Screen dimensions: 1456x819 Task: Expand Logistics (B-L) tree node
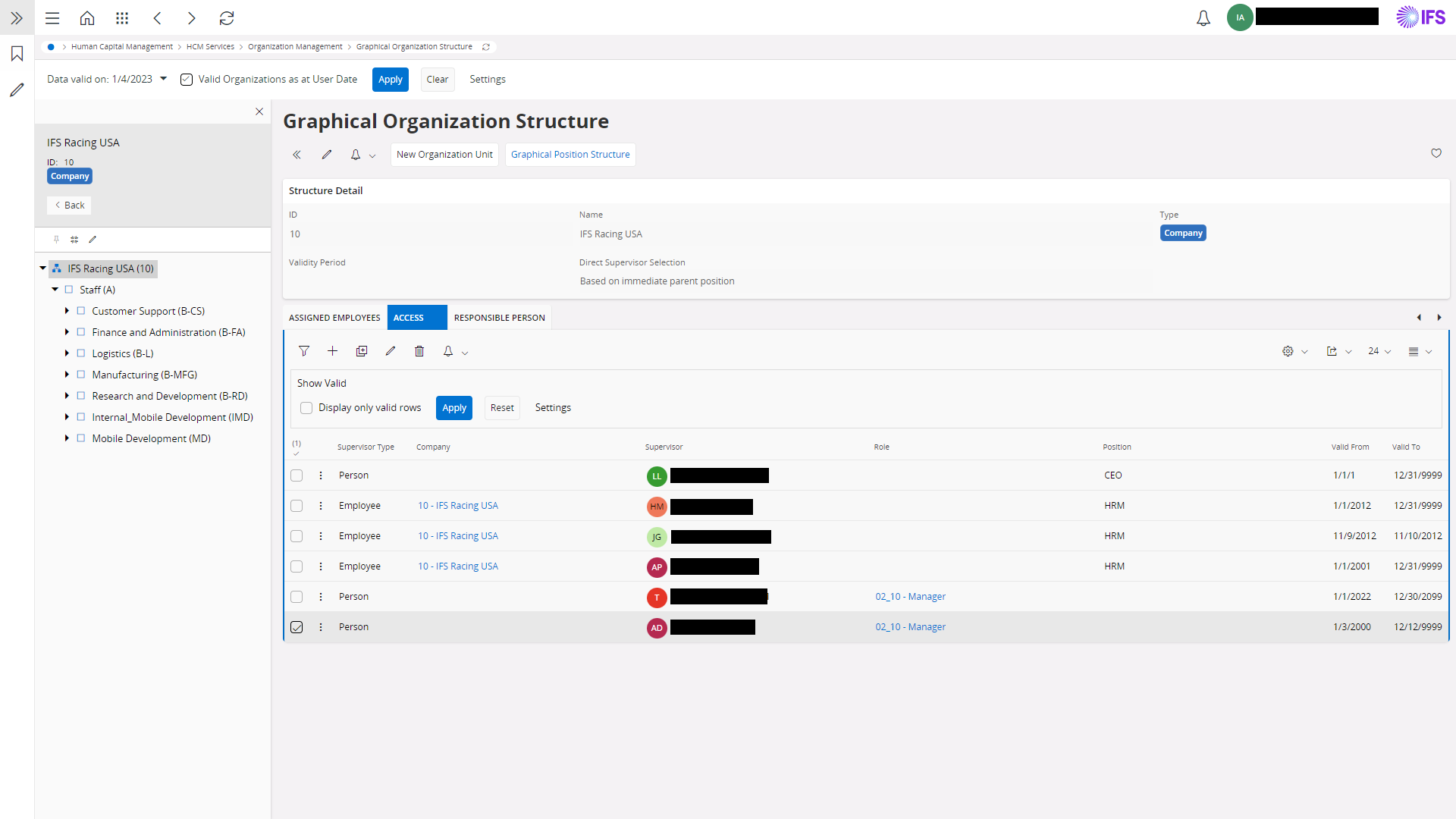click(67, 353)
